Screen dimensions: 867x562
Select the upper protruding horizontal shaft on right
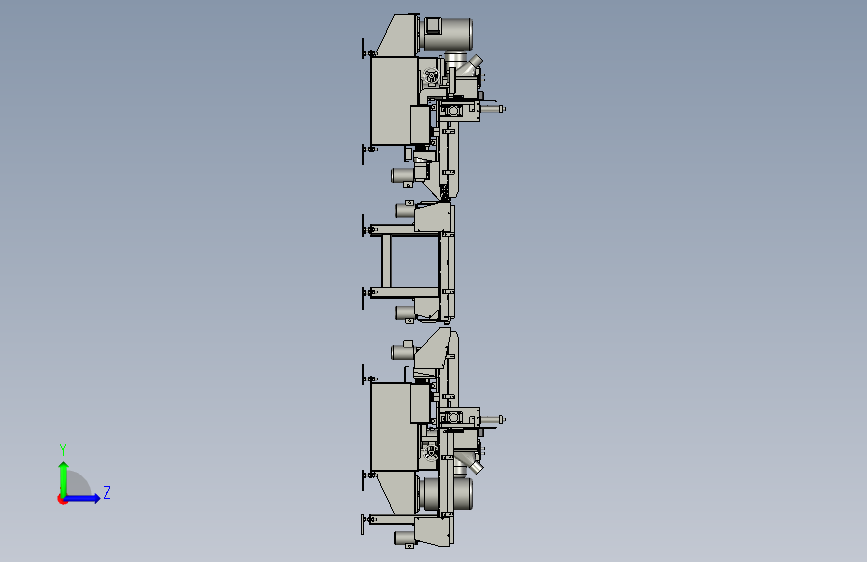pos(492,109)
